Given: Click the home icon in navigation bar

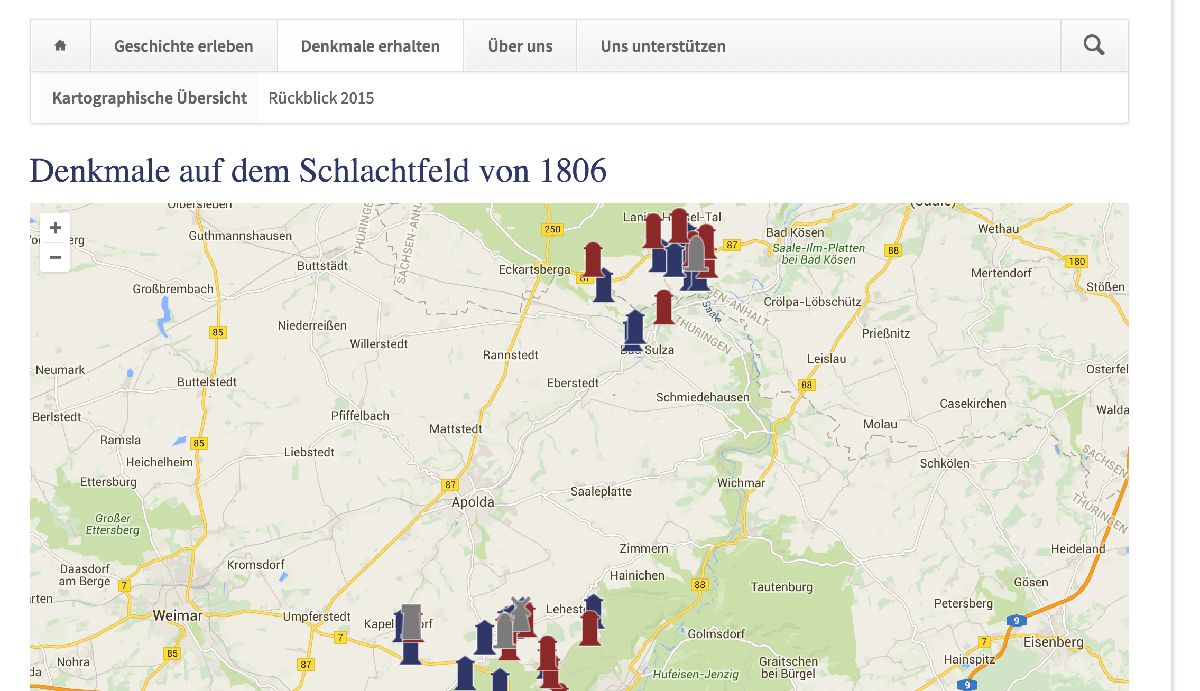Looking at the screenshot, I should tap(60, 46).
